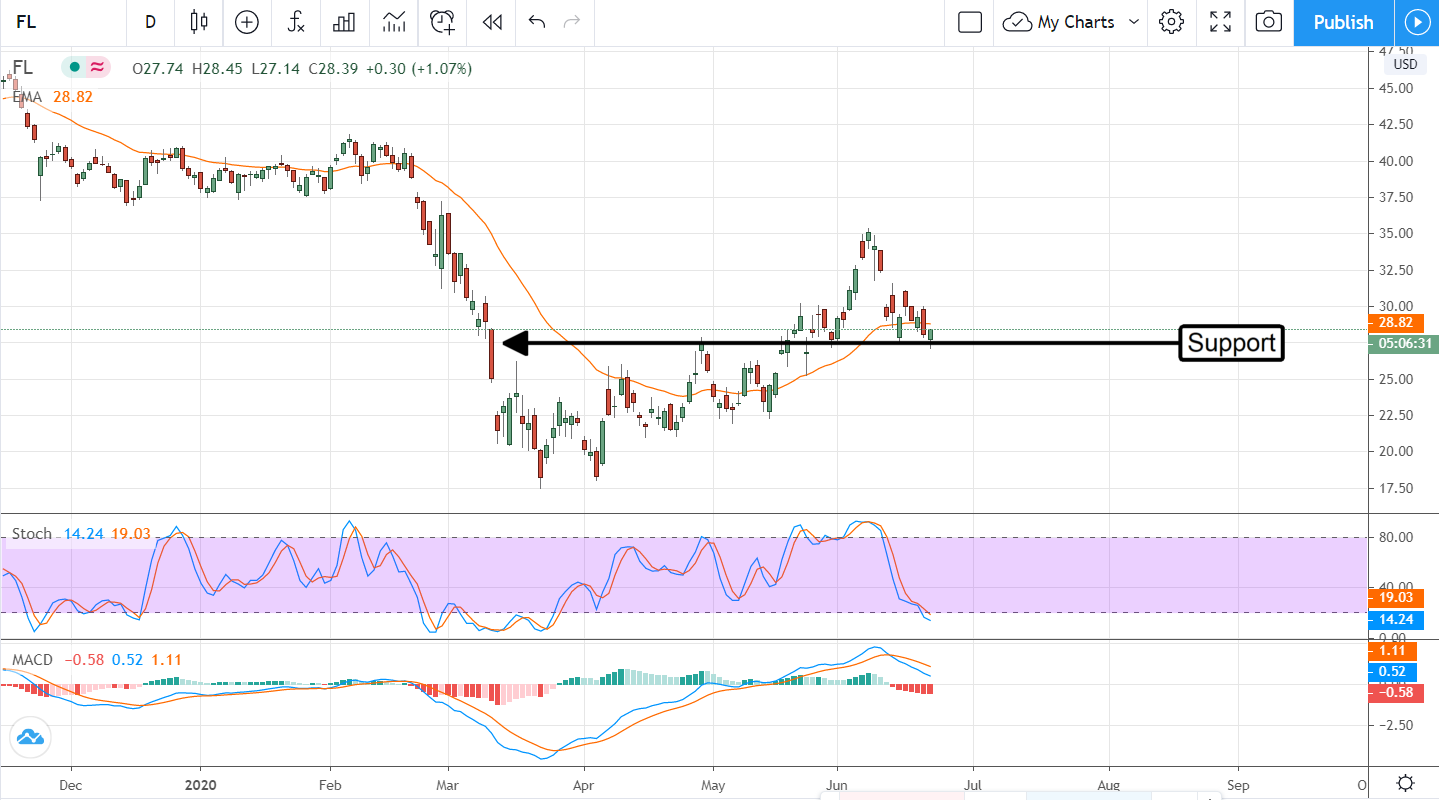The height and width of the screenshot is (800, 1439).
Task: Open chart settings gear at bottom right
Action: [1405, 783]
